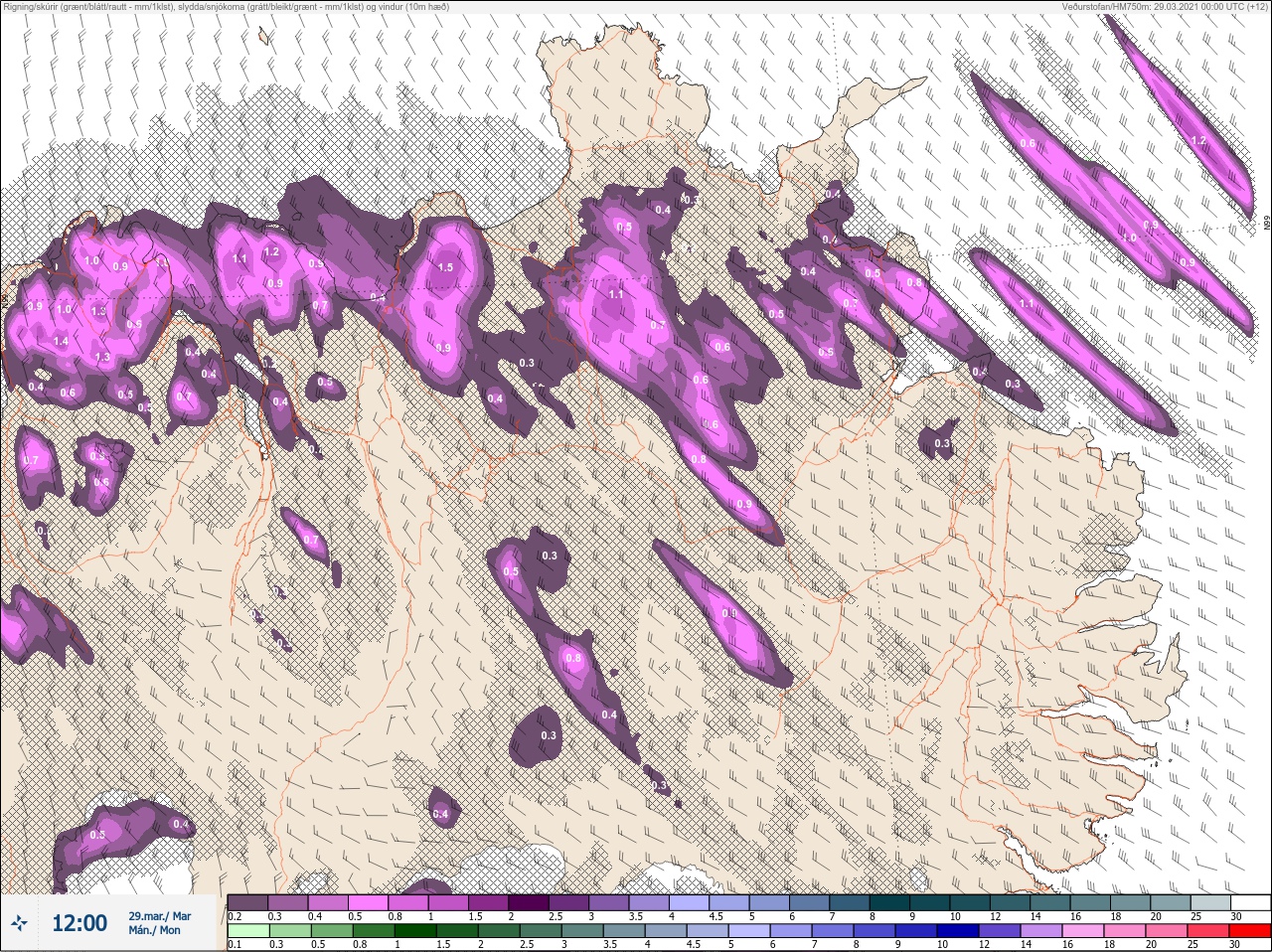Click the Veðurstofan star logo icon beside 12:00
The image size is (1272, 952).
19,923
